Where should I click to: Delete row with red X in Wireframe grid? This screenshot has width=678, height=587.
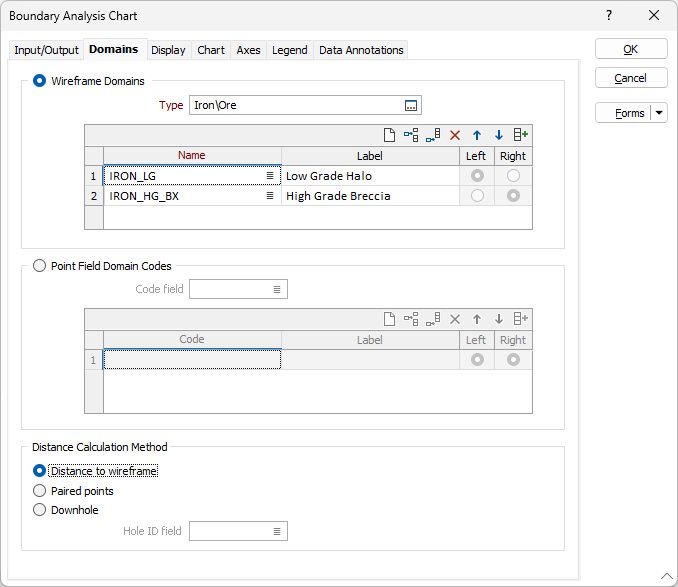[x=455, y=135]
